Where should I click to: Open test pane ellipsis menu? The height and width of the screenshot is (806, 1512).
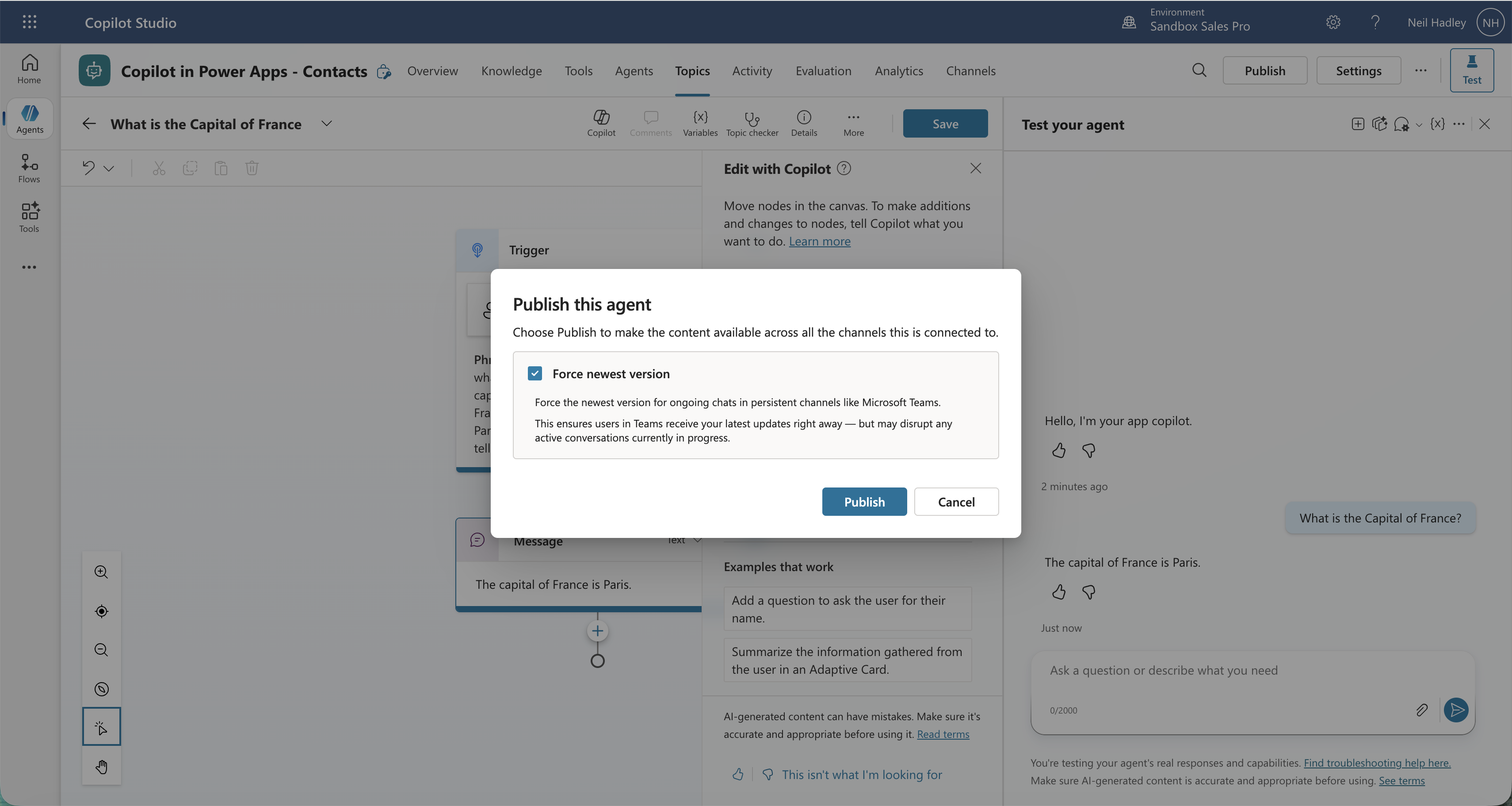(x=1459, y=124)
